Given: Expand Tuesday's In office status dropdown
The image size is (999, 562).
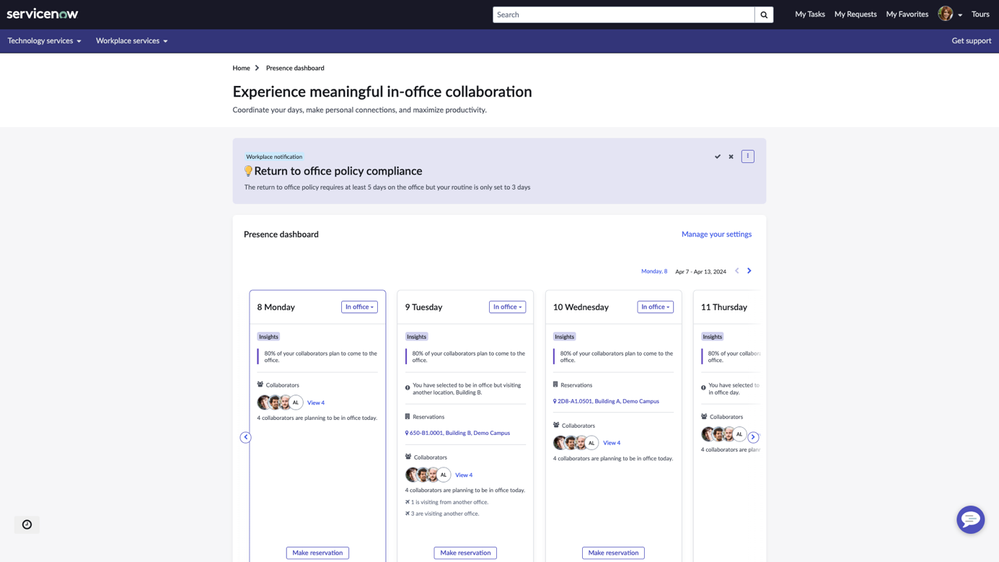Looking at the screenshot, I should click(x=507, y=307).
